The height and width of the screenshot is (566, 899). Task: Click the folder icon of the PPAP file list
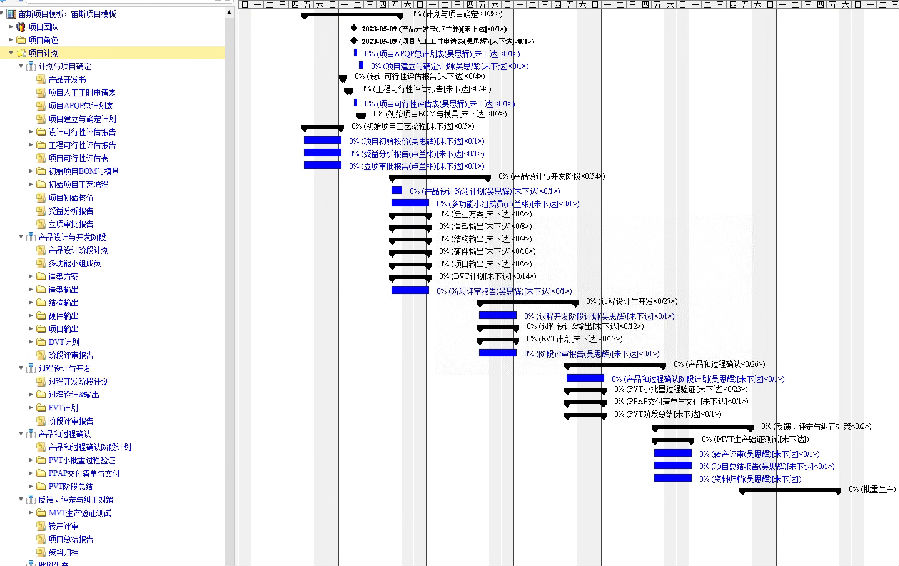point(41,473)
